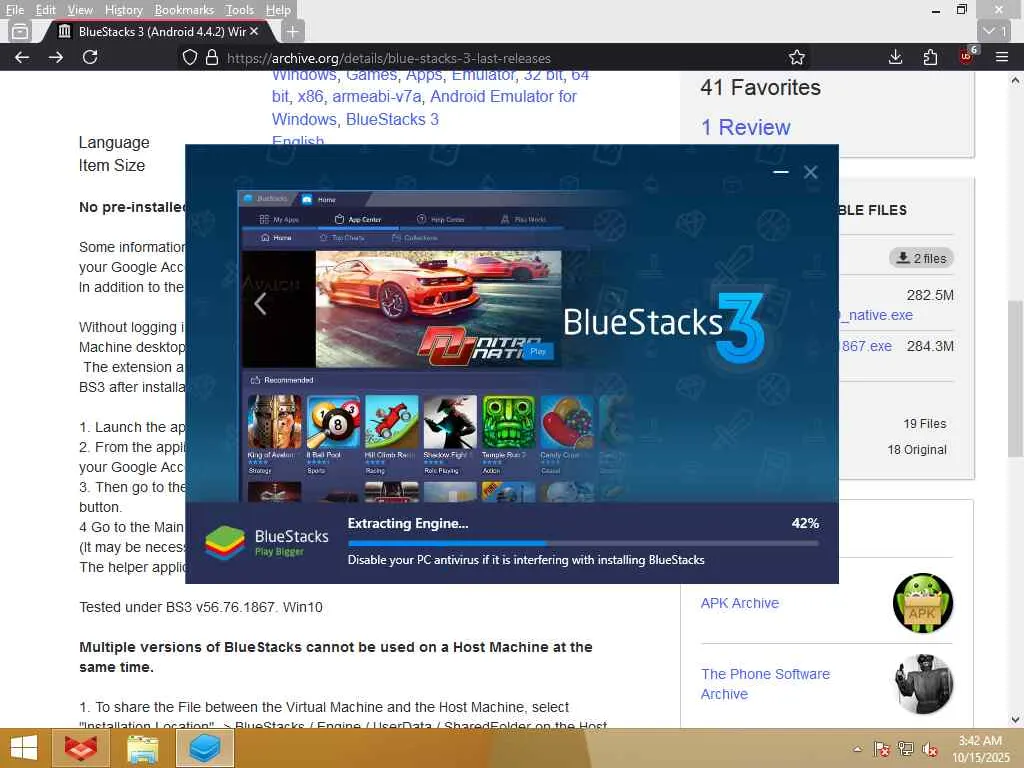Click the page vertical scrollbar thumb

(x=1015, y=379)
